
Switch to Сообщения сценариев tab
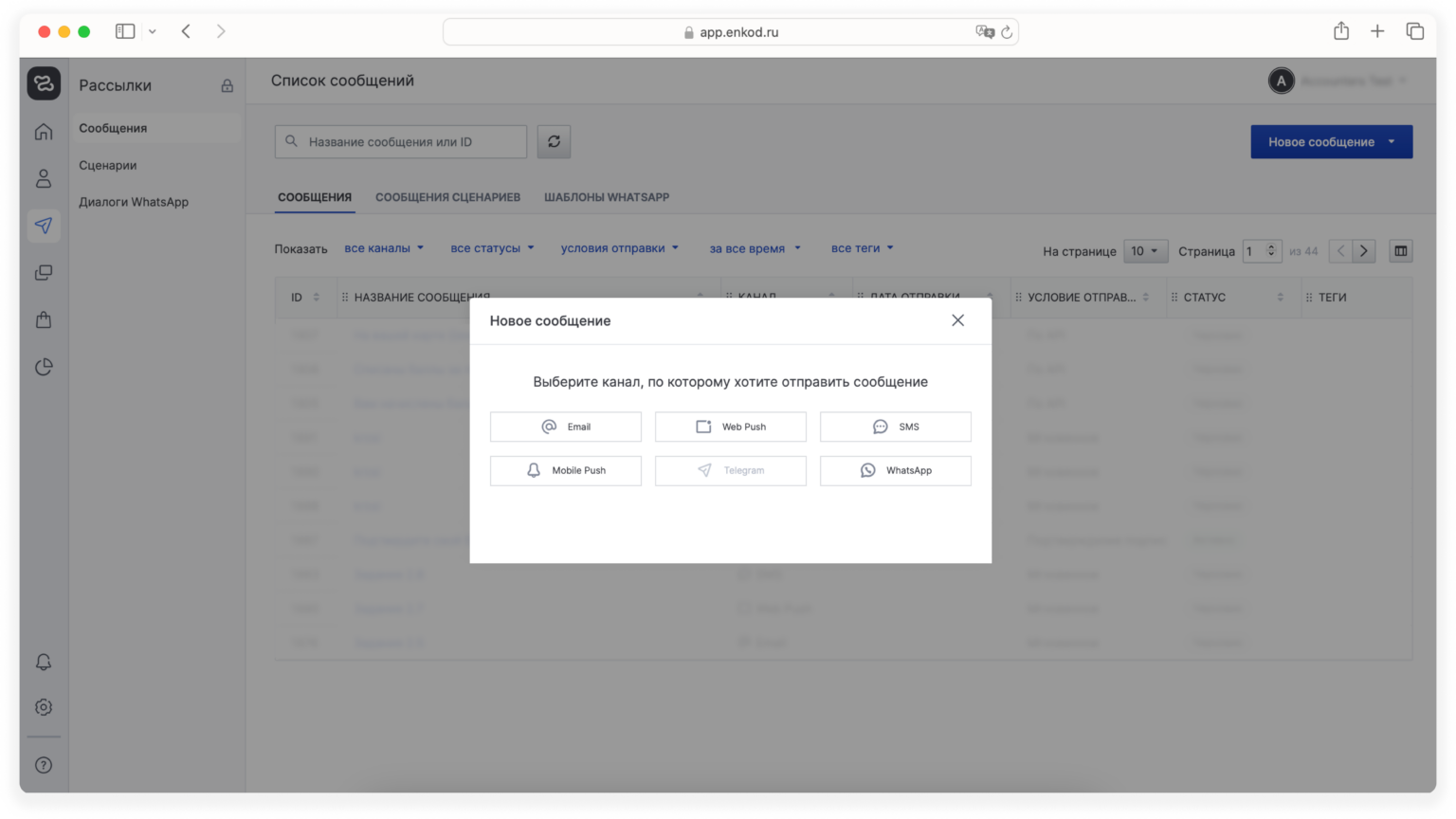click(447, 197)
